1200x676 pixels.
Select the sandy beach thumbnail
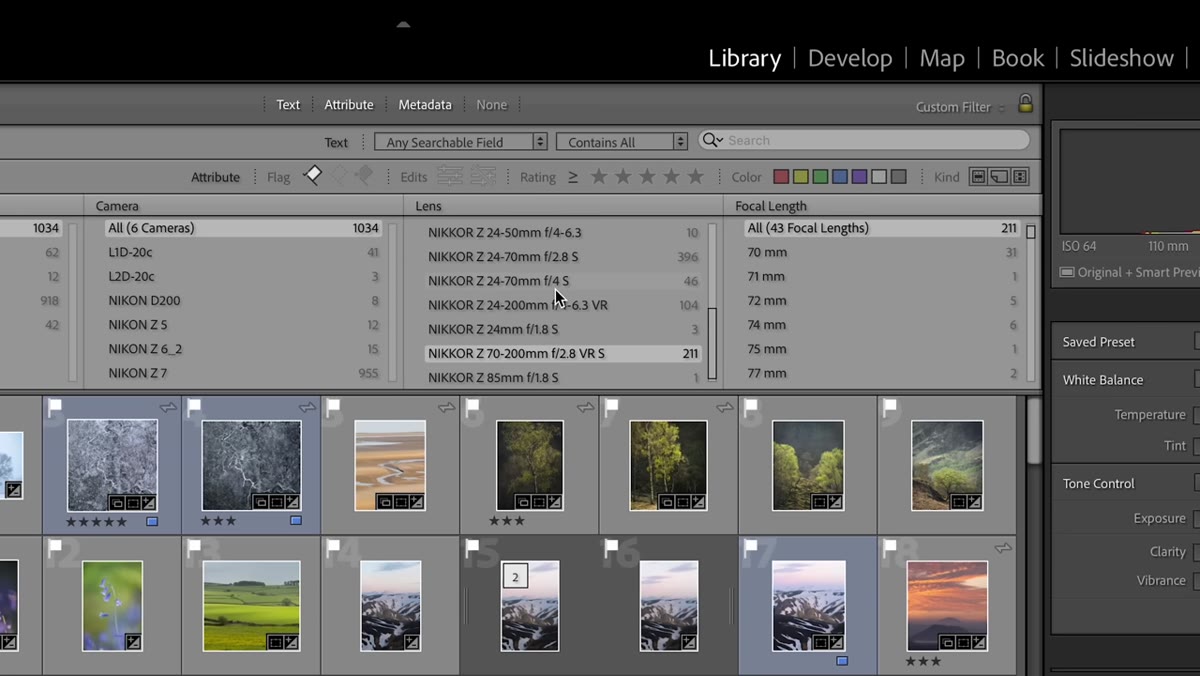[390, 465]
